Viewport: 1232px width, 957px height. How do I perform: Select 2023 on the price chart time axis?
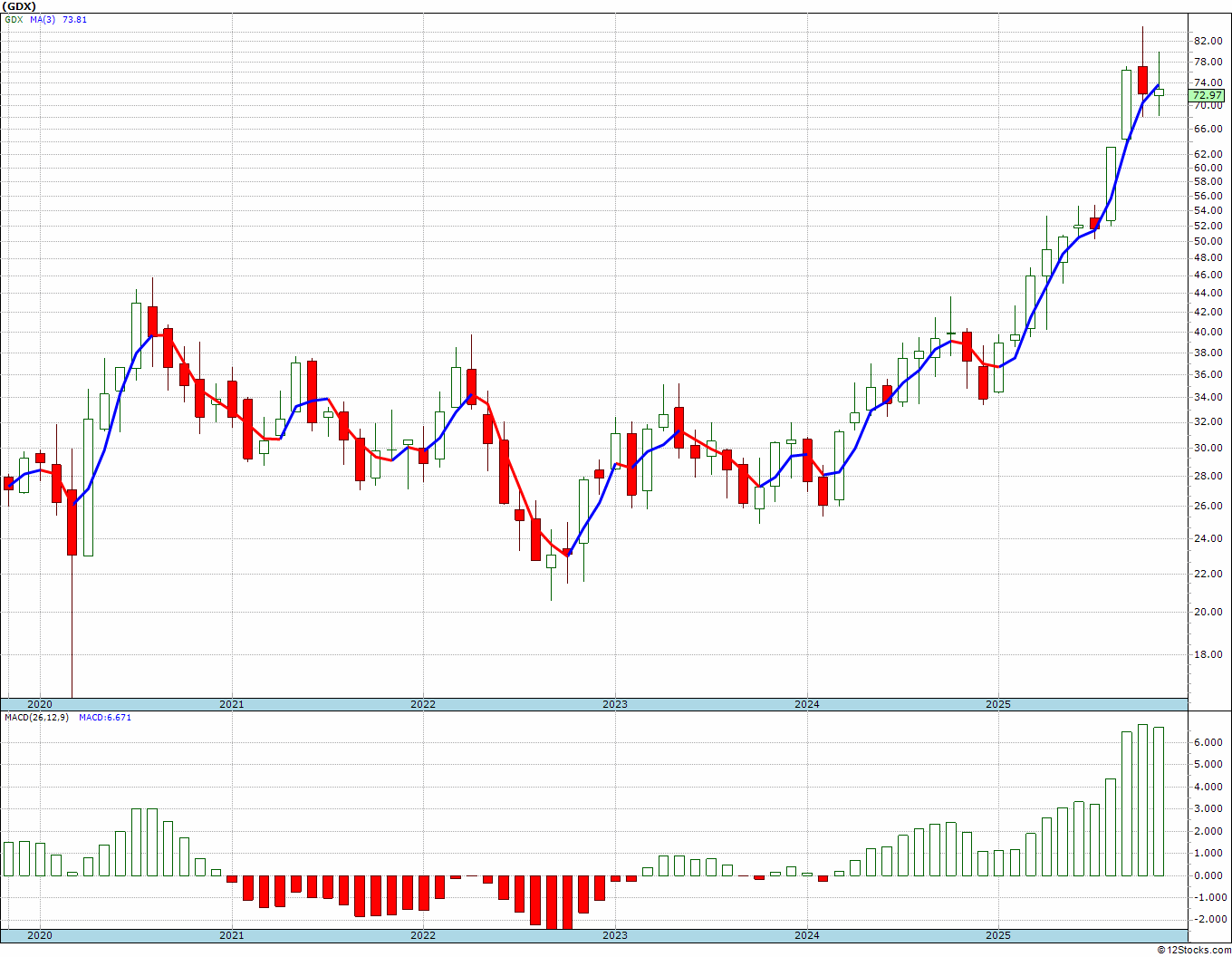coord(615,704)
